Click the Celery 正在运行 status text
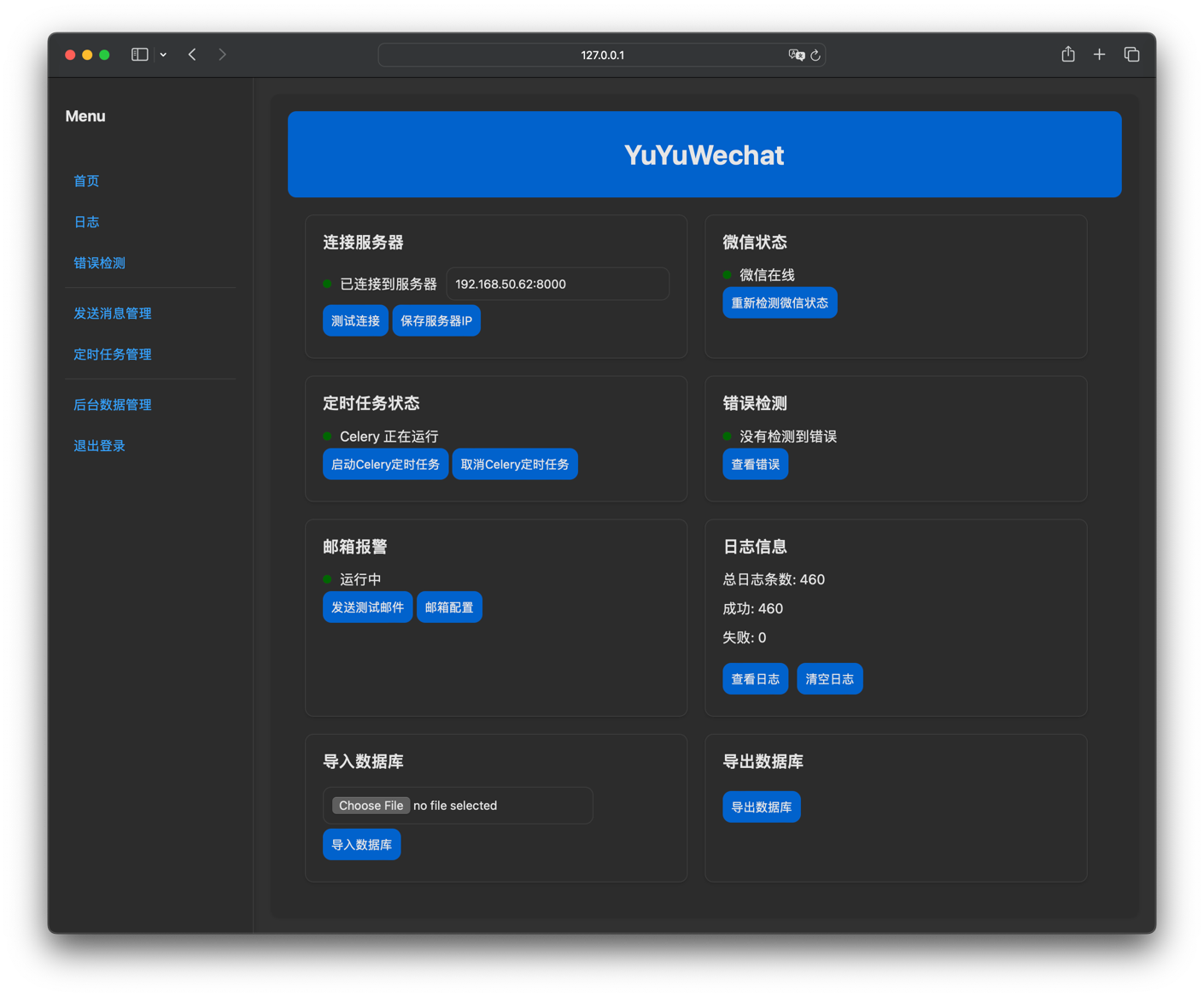The image size is (1204, 997). pos(389,437)
